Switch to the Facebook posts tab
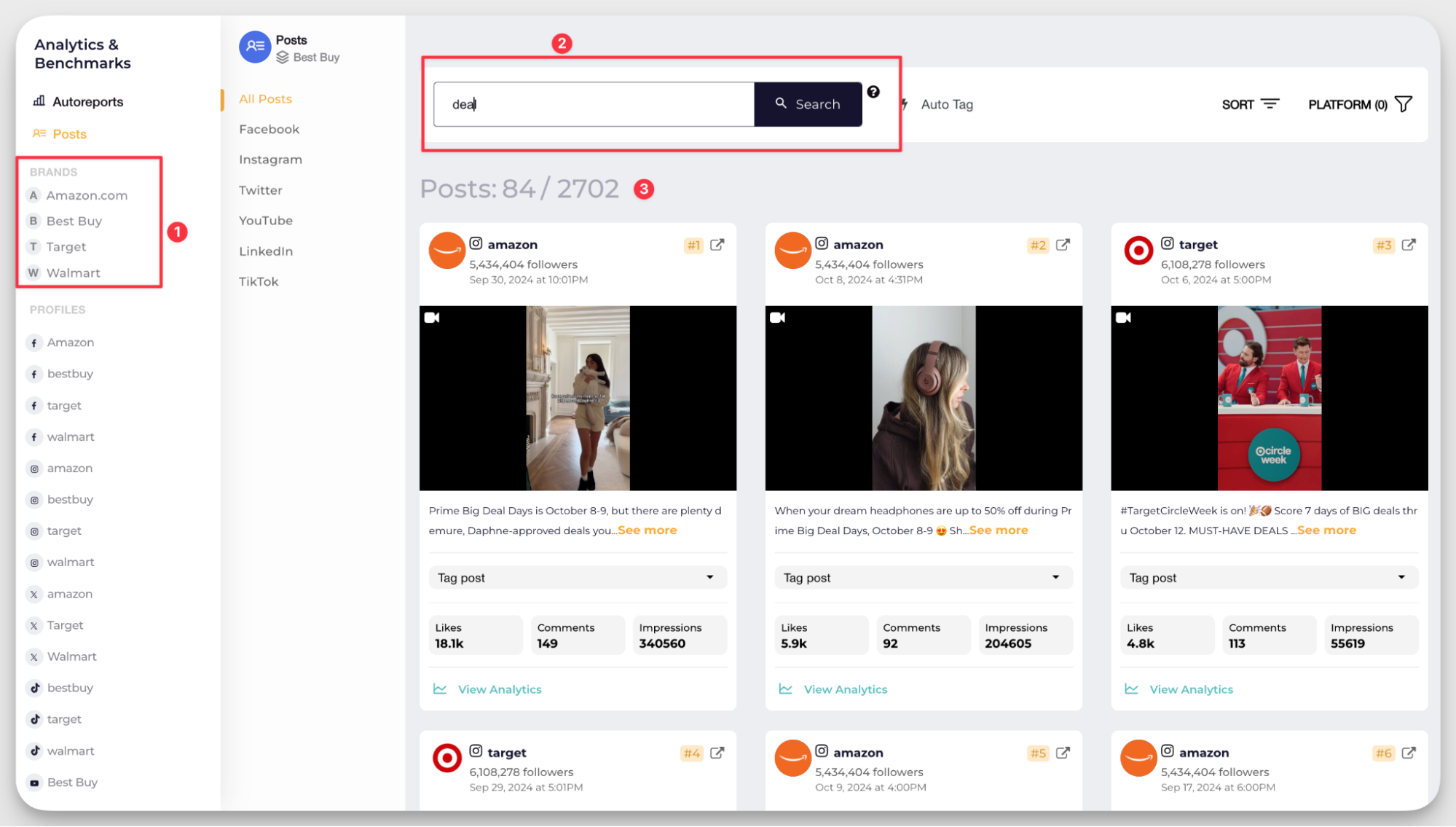1456x827 pixels. click(269, 129)
